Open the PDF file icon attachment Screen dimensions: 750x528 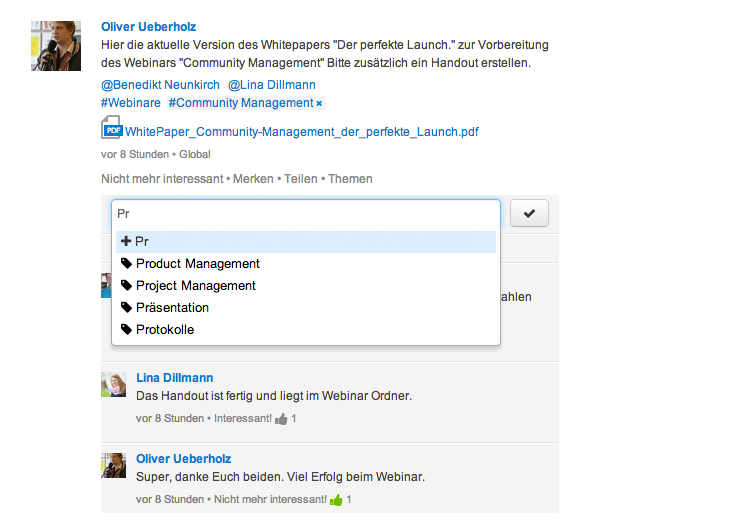pyautogui.click(x=112, y=128)
